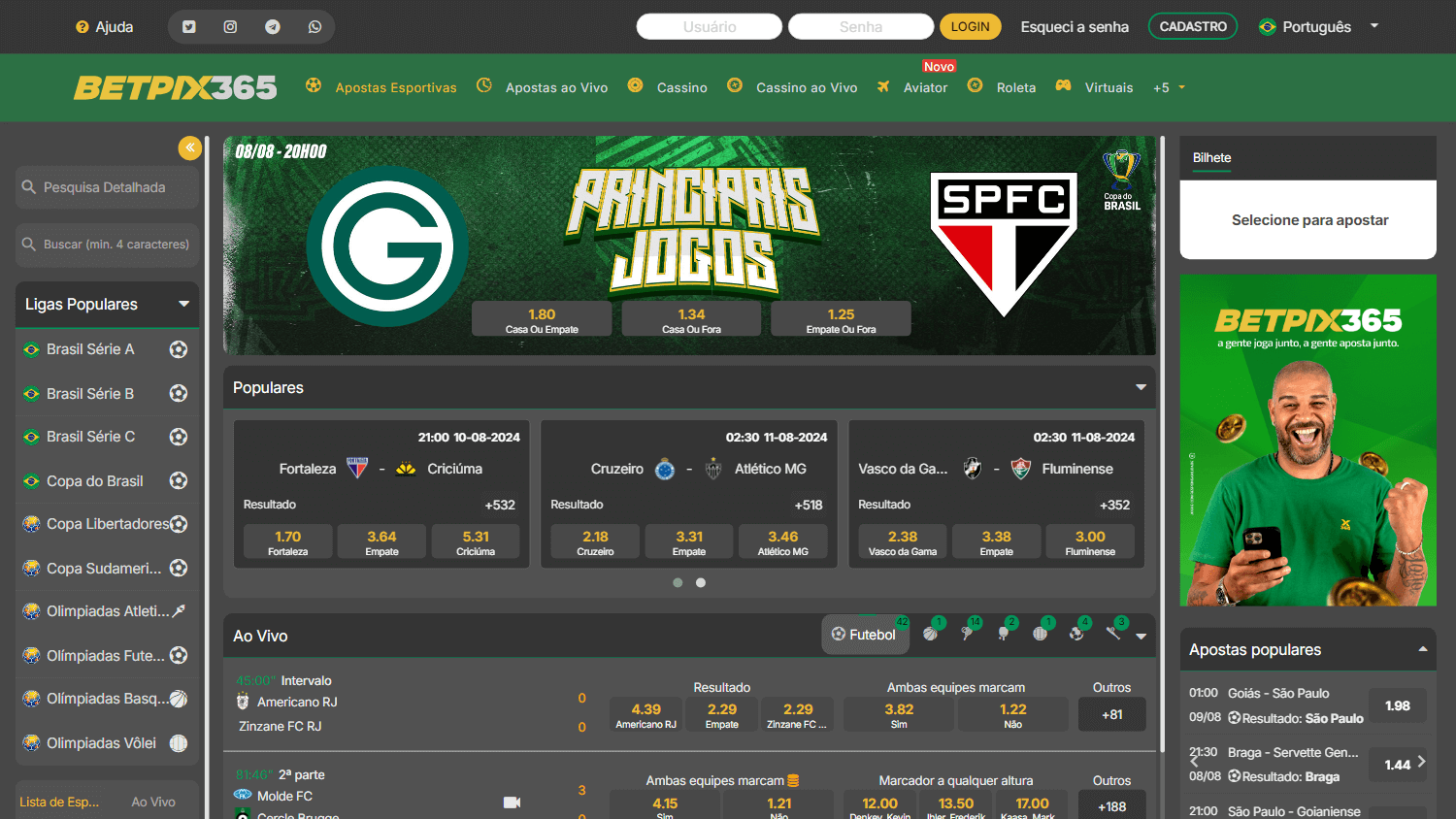This screenshot has height=819, width=1456.
Task: Click the soccer ball icon beside Brasil Série A
Action: point(179,349)
